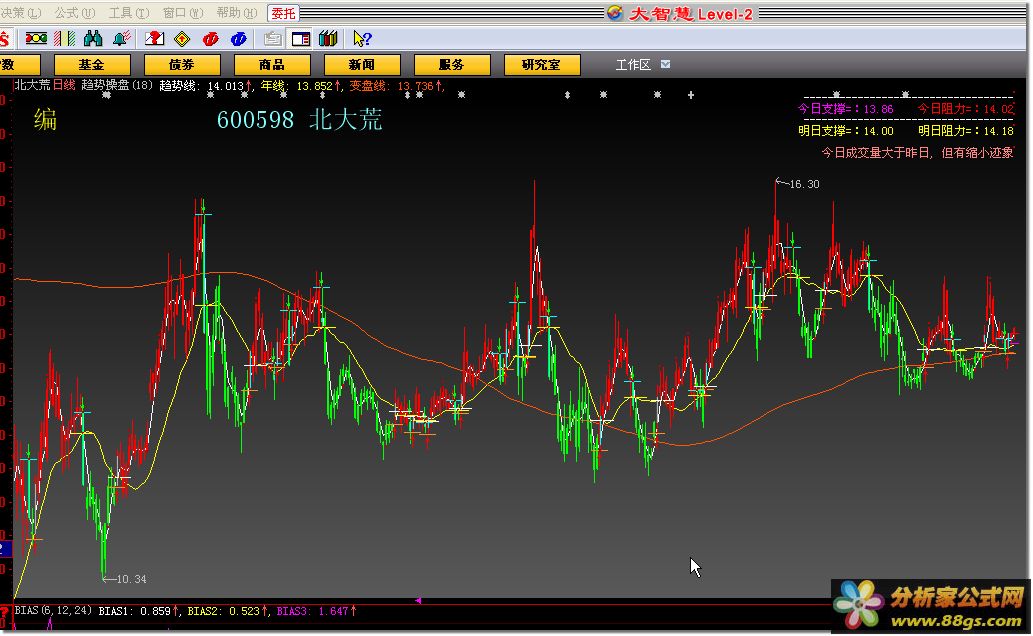Click the yellow diamond arrow icon

click(x=182, y=40)
